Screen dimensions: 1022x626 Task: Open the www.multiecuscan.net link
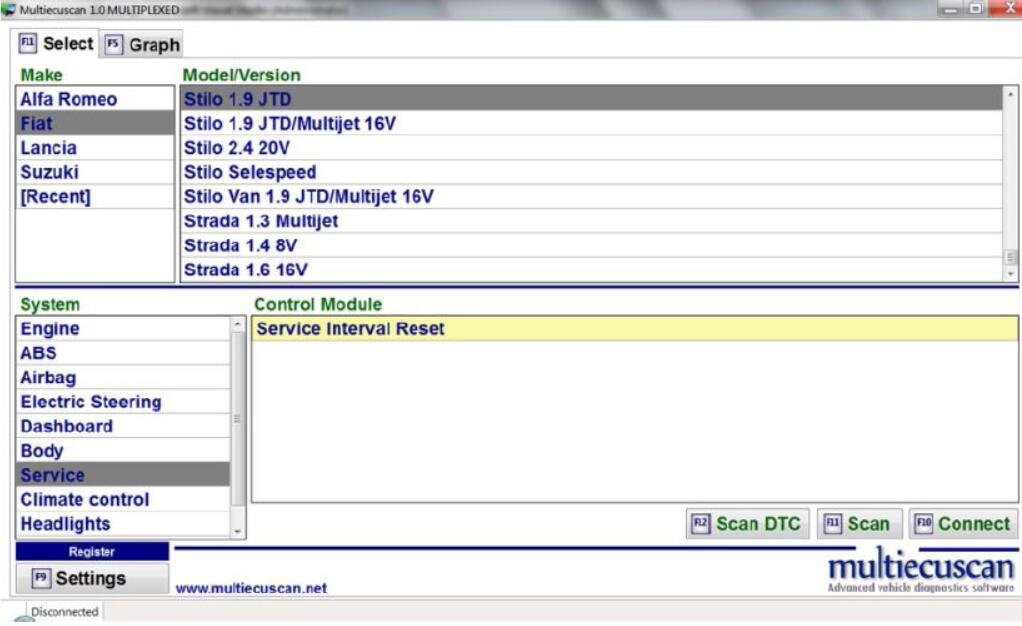(x=251, y=588)
